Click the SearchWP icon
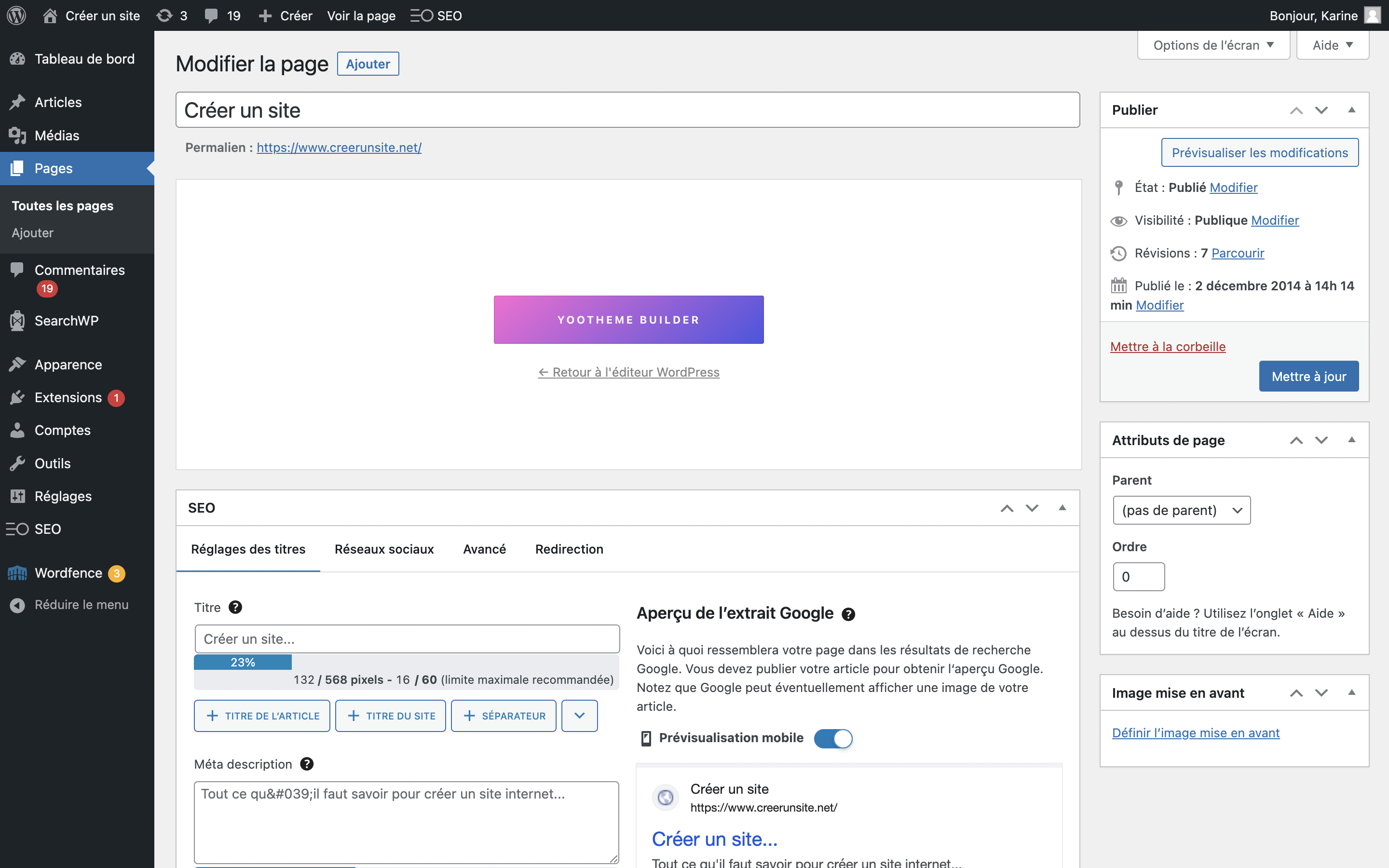 (x=17, y=321)
